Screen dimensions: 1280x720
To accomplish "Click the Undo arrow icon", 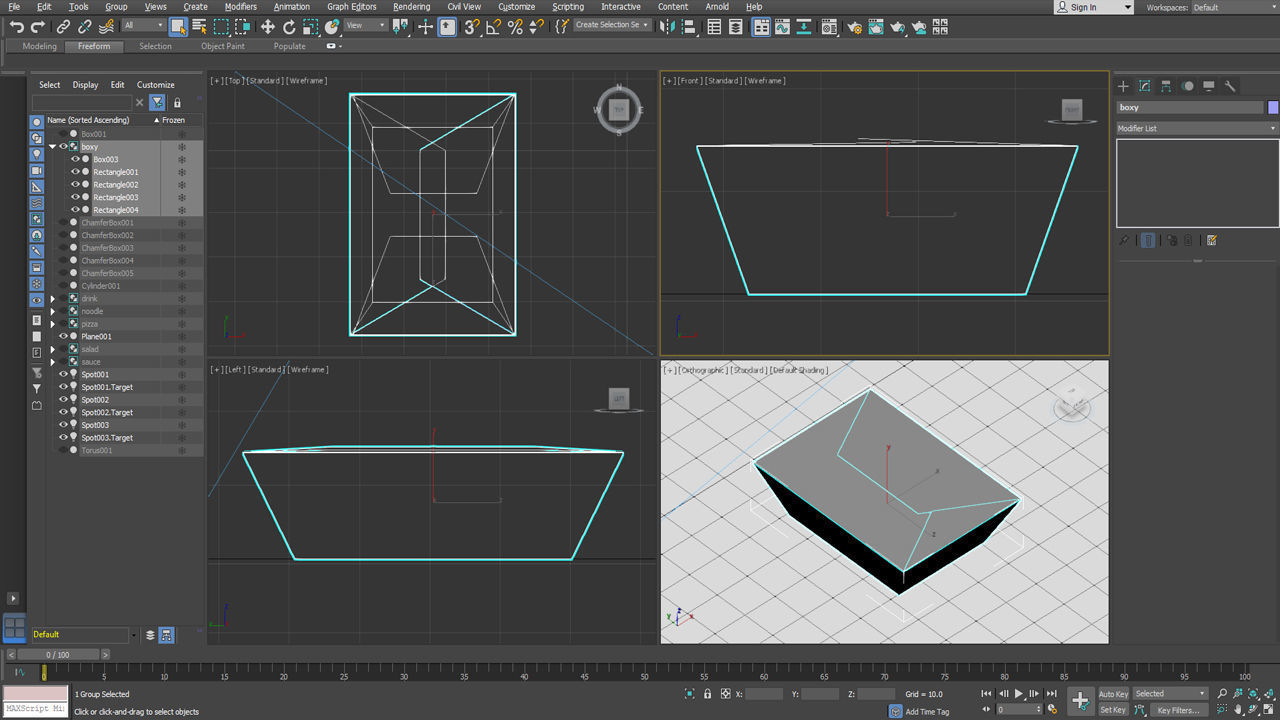I will [16, 27].
